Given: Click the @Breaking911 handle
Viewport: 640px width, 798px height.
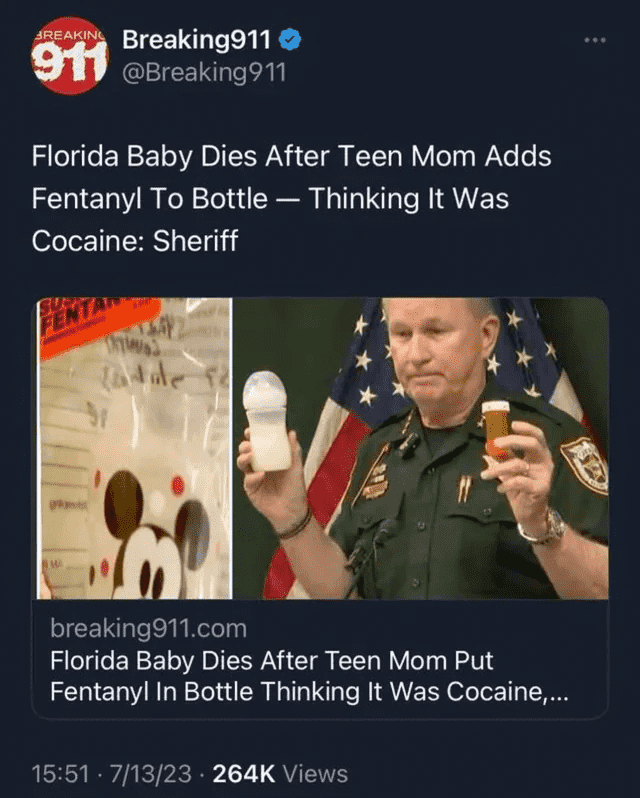Looking at the screenshot, I should [204, 72].
